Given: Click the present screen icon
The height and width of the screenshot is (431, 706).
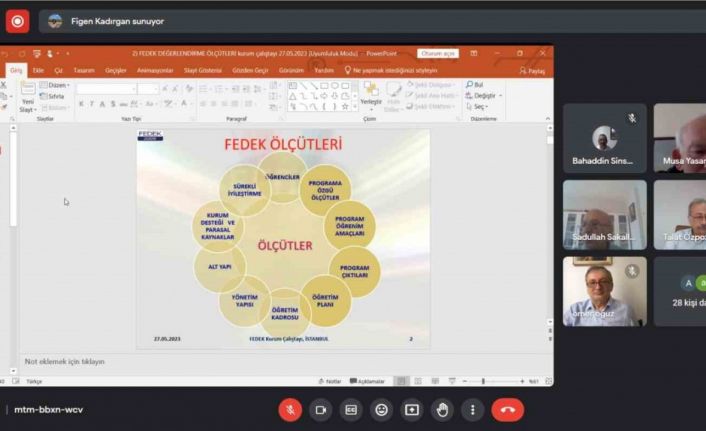Looking at the screenshot, I should pos(412,410).
